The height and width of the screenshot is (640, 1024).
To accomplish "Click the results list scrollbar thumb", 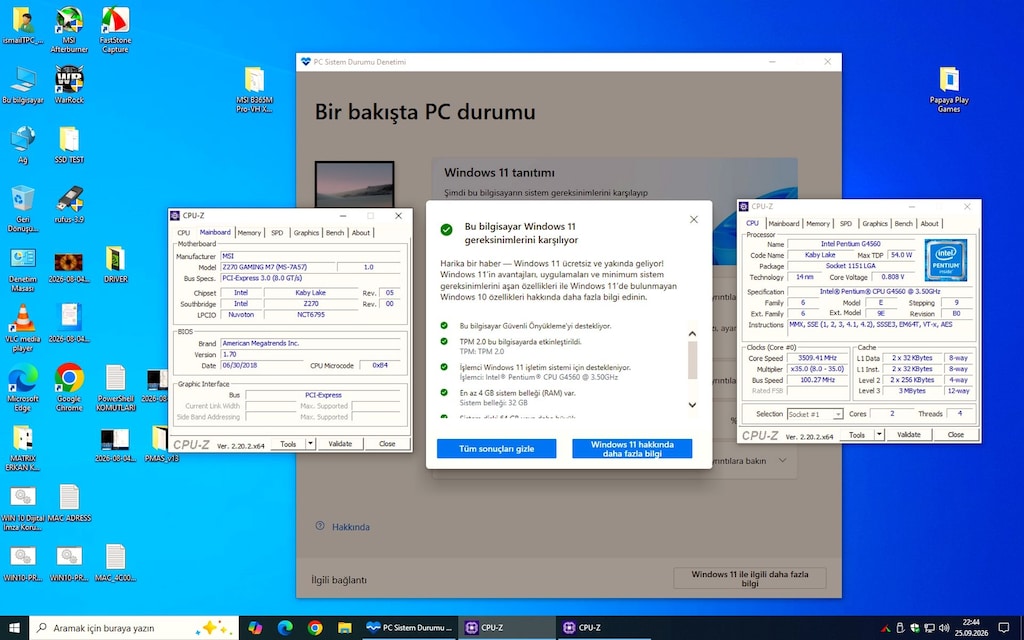I will pyautogui.click(x=692, y=360).
